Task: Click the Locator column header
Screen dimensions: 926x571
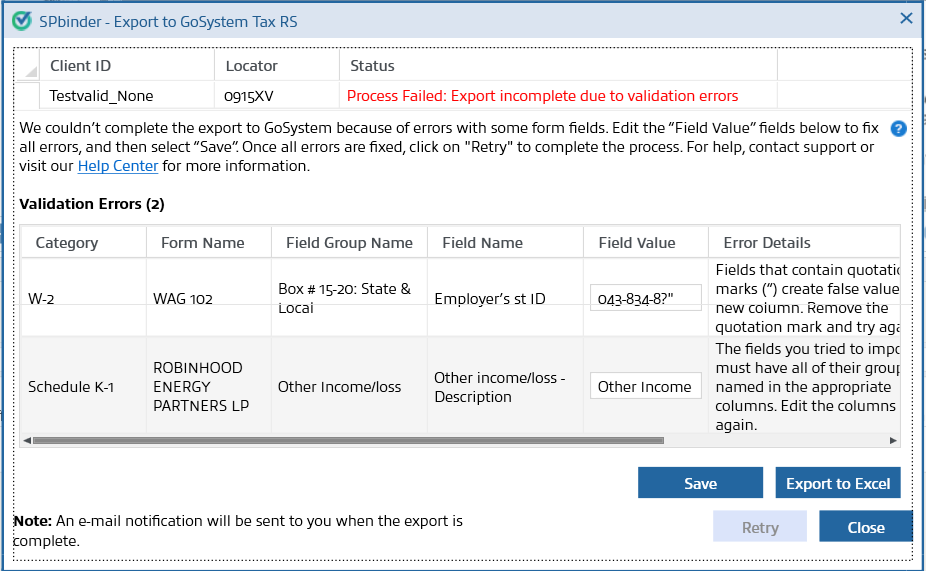Action: [252, 66]
